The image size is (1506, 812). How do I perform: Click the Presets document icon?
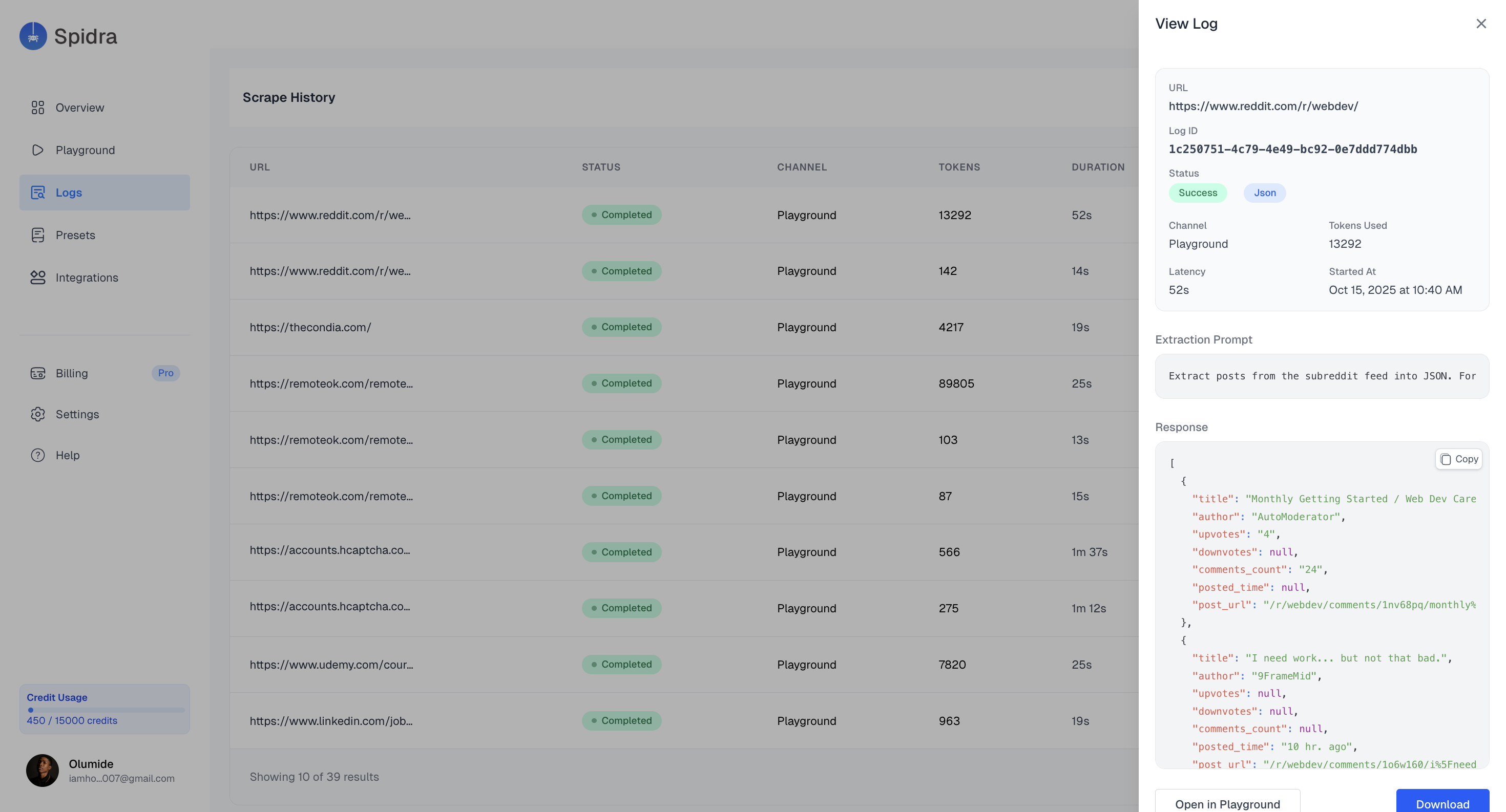click(x=37, y=235)
